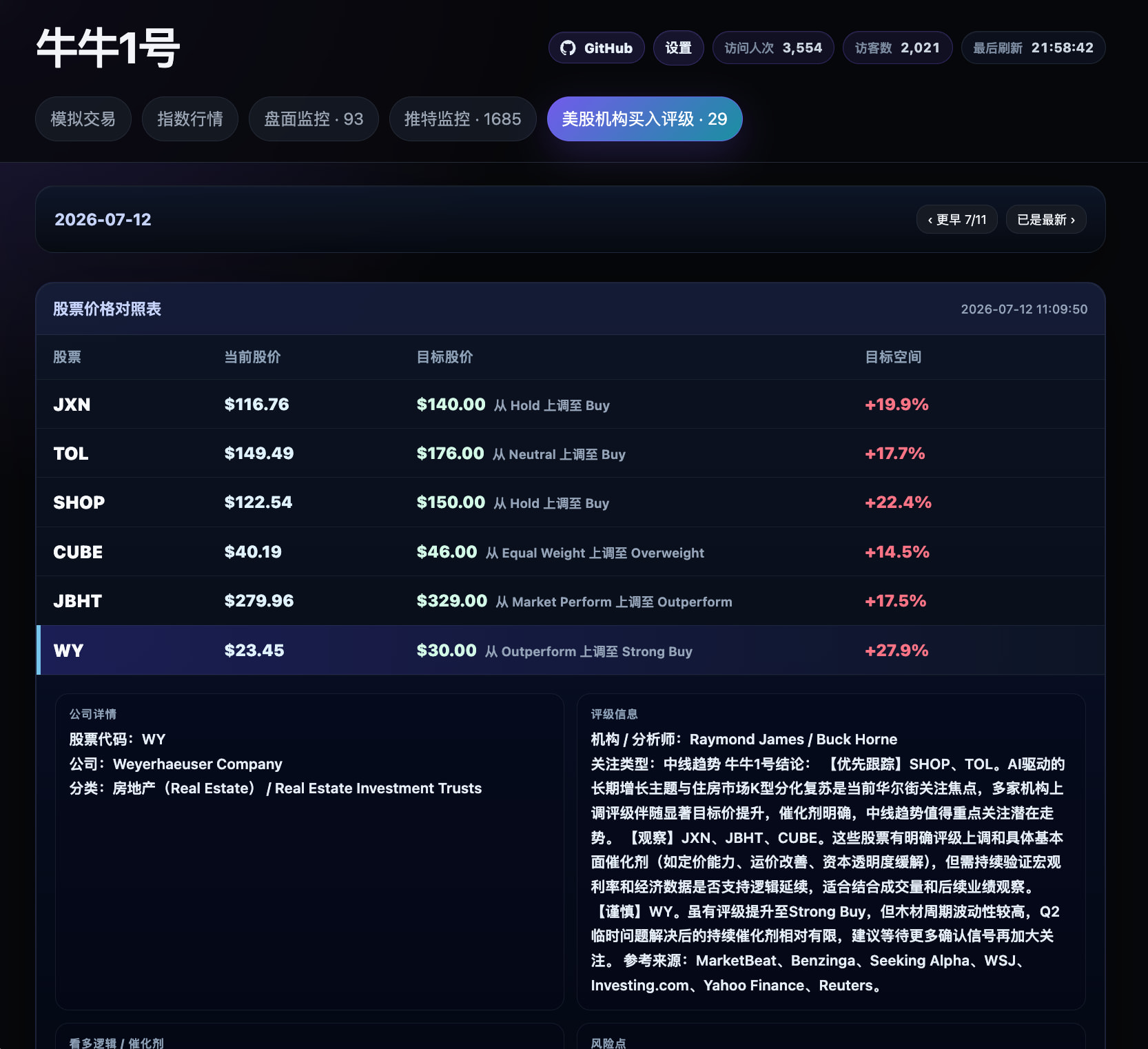Expand the JXN stock row

(571, 405)
